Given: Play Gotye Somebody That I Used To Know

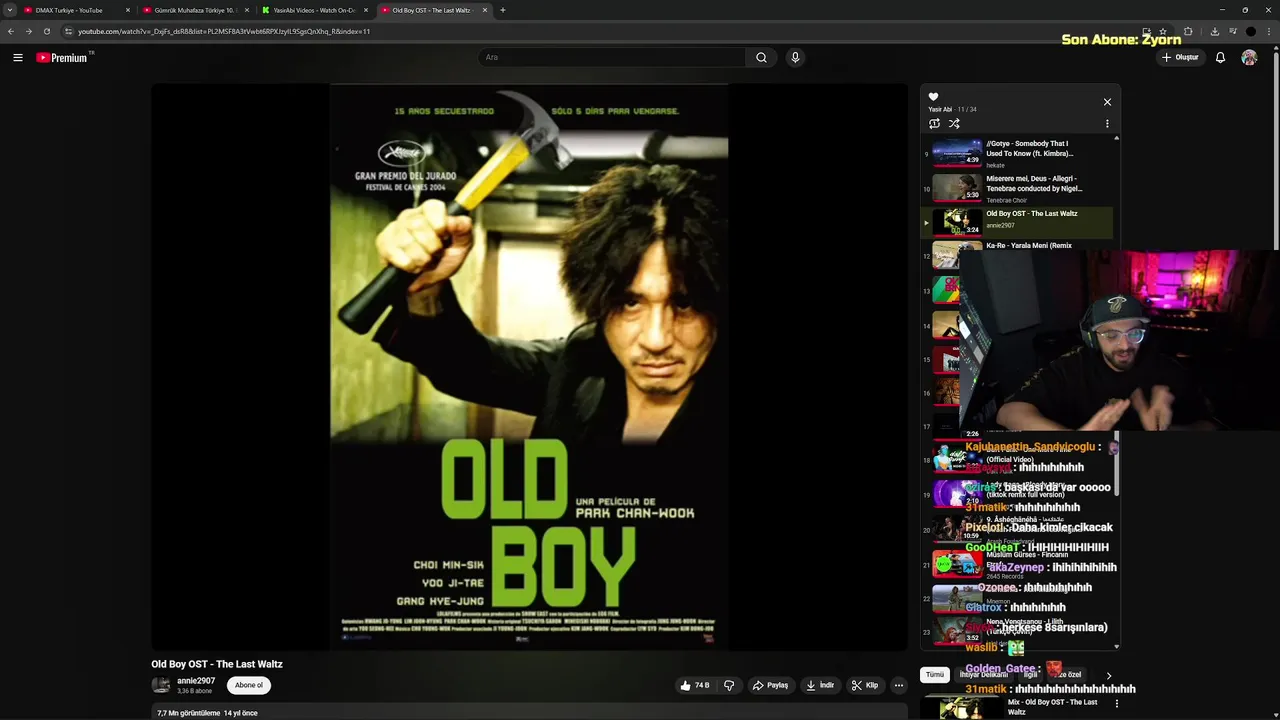Looking at the screenshot, I should (x=1016, y=154).
